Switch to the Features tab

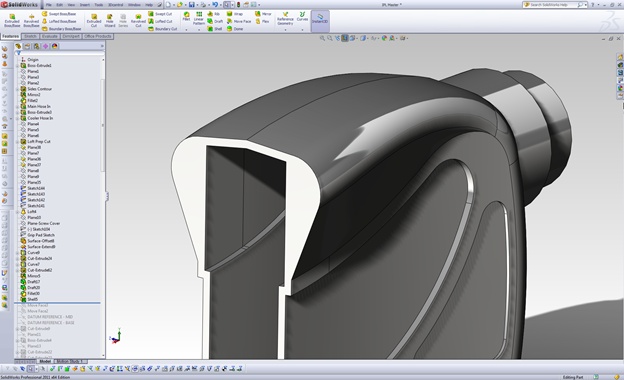pos(10,36)
